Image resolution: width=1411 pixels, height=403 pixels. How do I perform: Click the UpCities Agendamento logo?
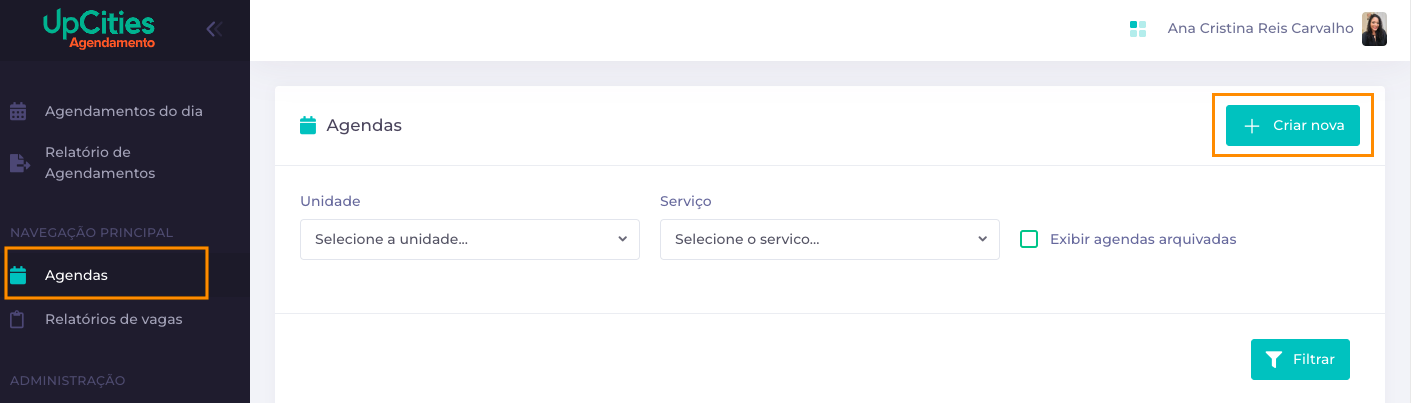[x=99, y=30]
